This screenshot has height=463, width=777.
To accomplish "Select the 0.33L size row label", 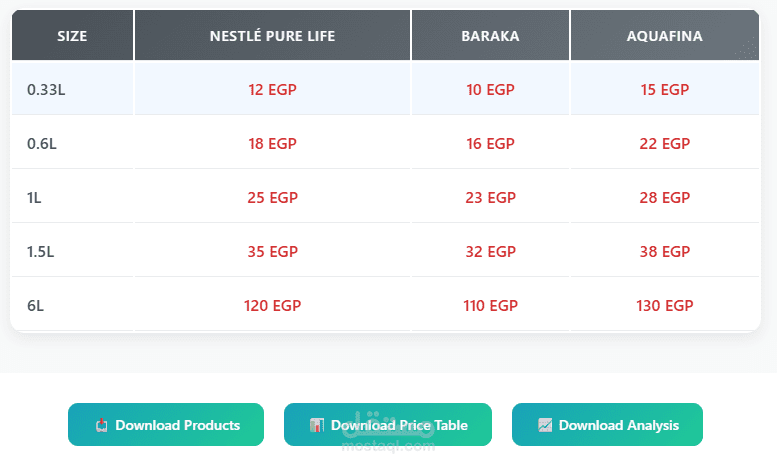I will click(46, 89).
